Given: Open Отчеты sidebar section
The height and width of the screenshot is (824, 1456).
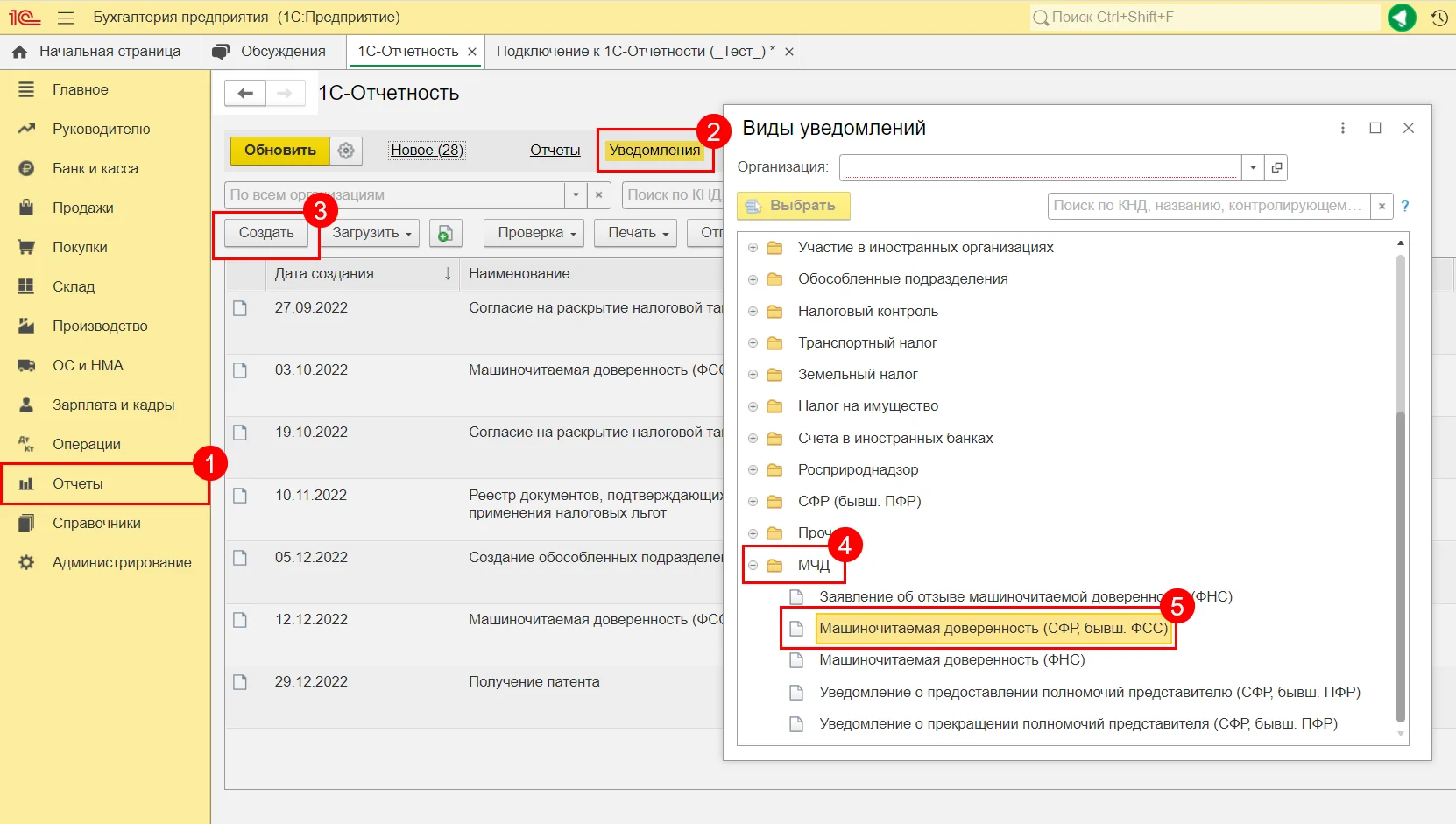Looking at the screenshot, I should (78, 483).
